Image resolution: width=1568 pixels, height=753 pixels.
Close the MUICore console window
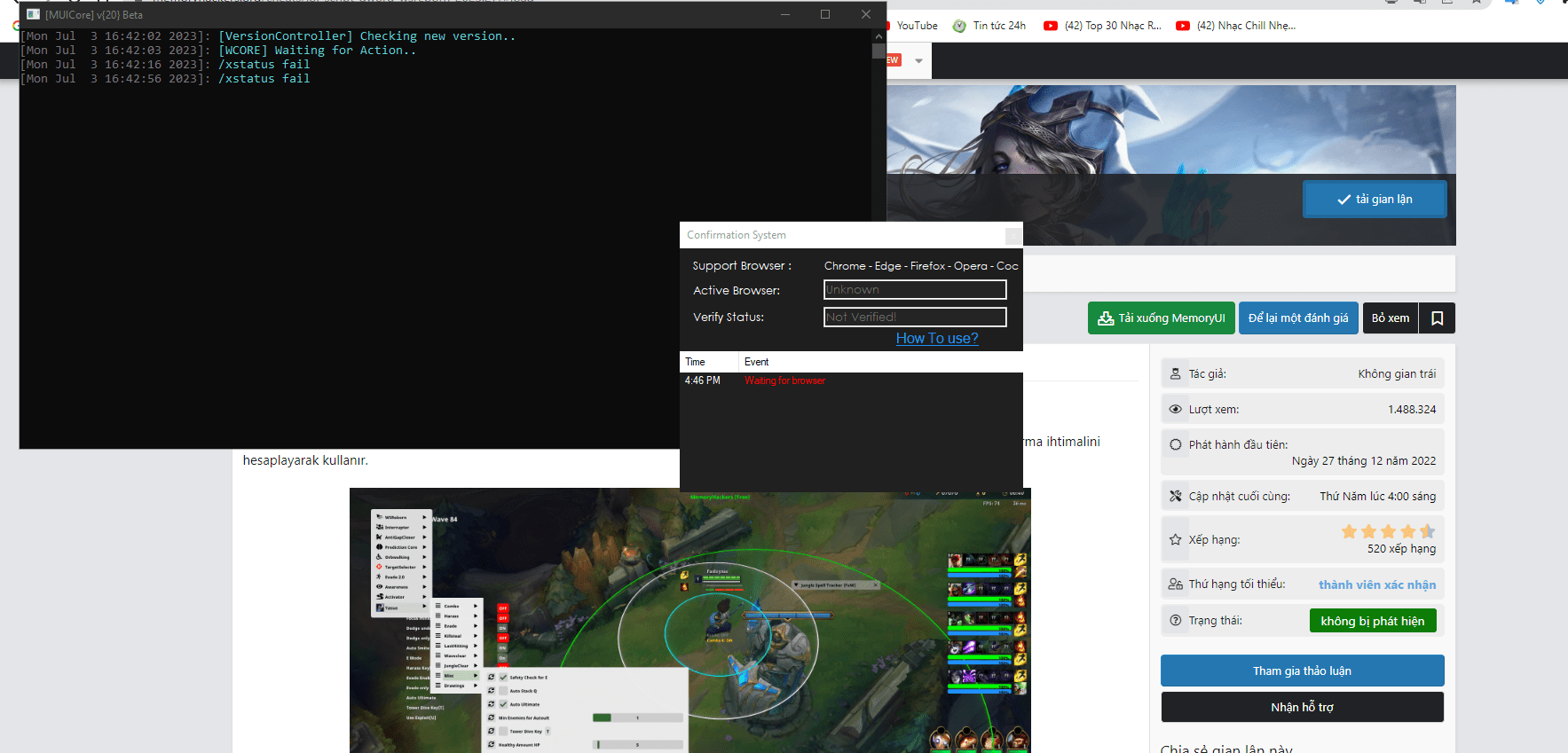[x=866, y=14]
